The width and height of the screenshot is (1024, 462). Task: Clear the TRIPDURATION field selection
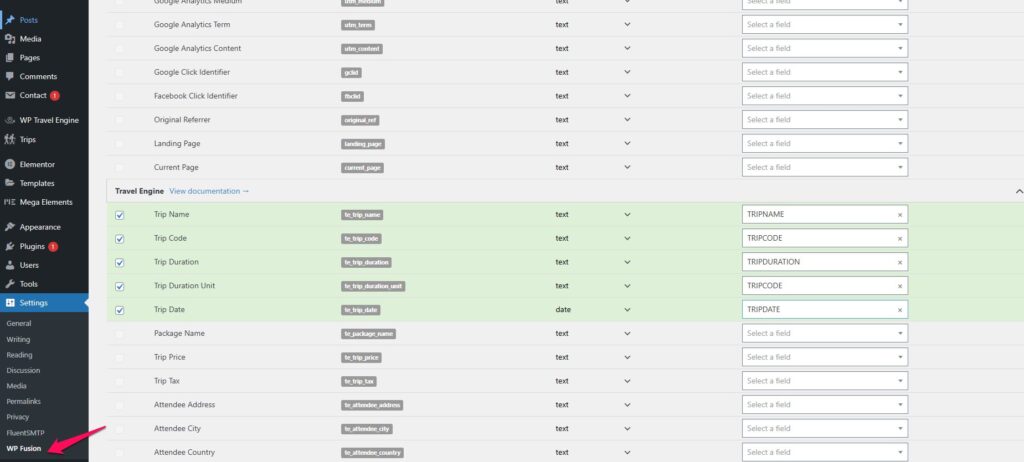click(x=899, y=263)
